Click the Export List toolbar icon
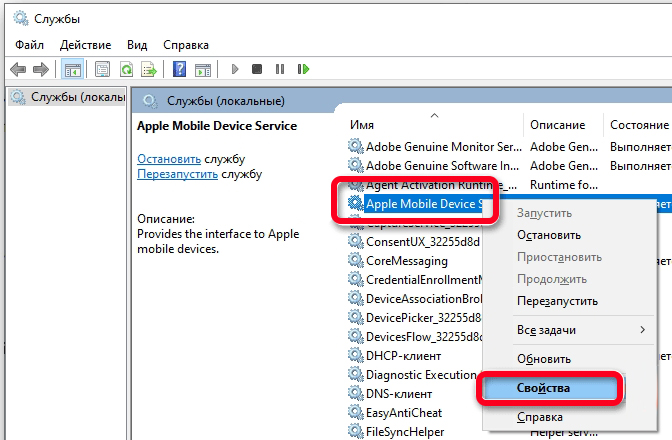 pyautogui.click(x=149, y=69)
